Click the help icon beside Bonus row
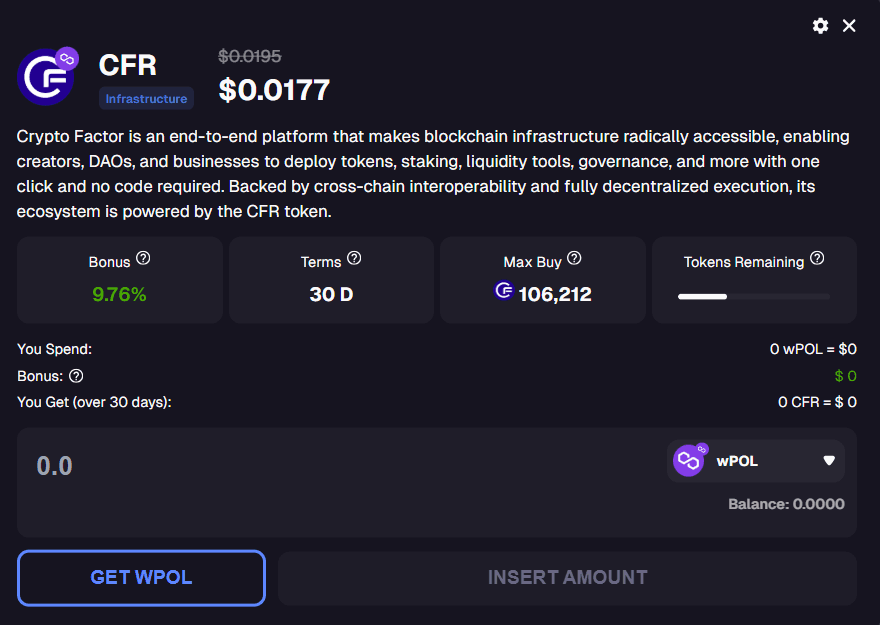This screenshot has height=625, width=880. 76,376
